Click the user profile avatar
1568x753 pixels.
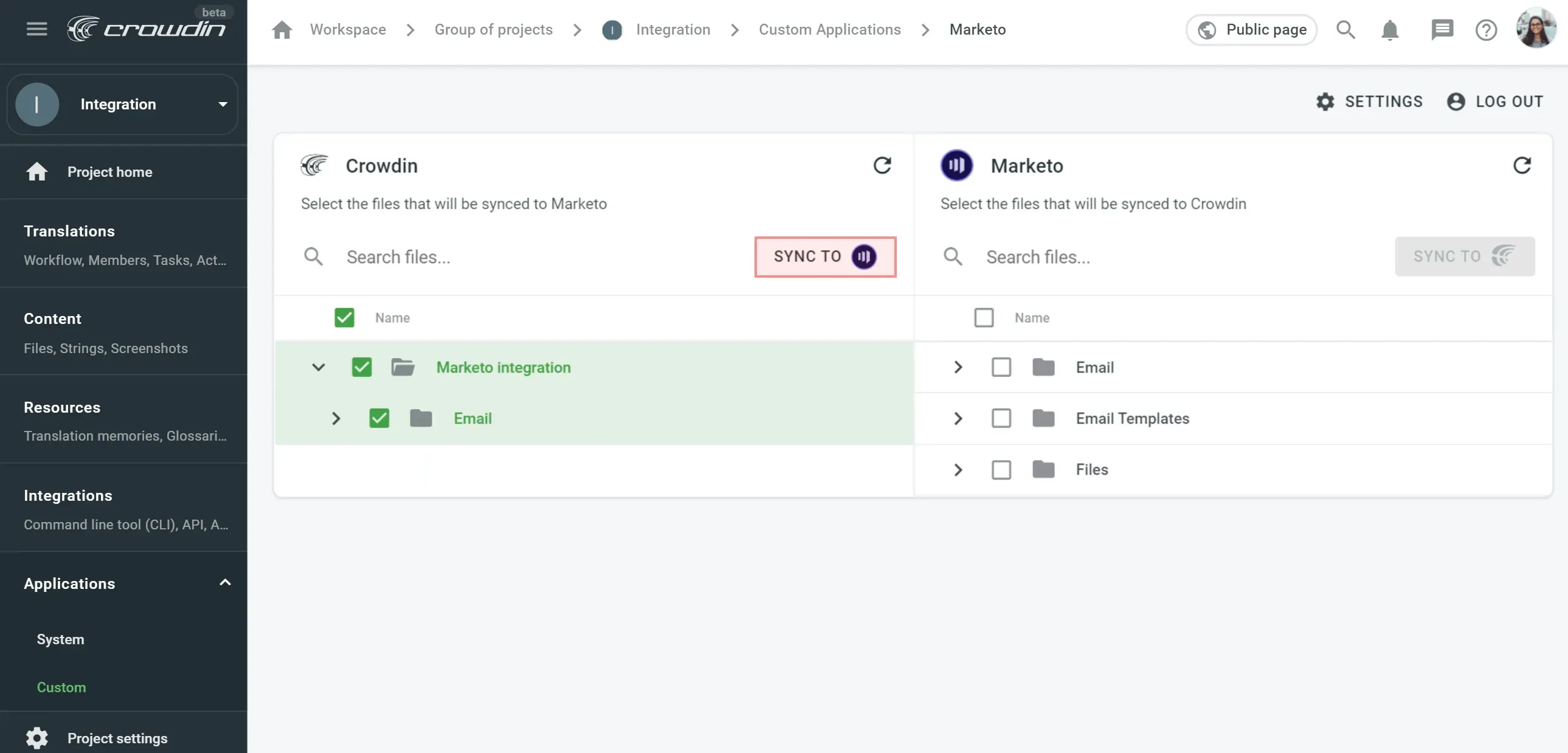(1536, 29)
